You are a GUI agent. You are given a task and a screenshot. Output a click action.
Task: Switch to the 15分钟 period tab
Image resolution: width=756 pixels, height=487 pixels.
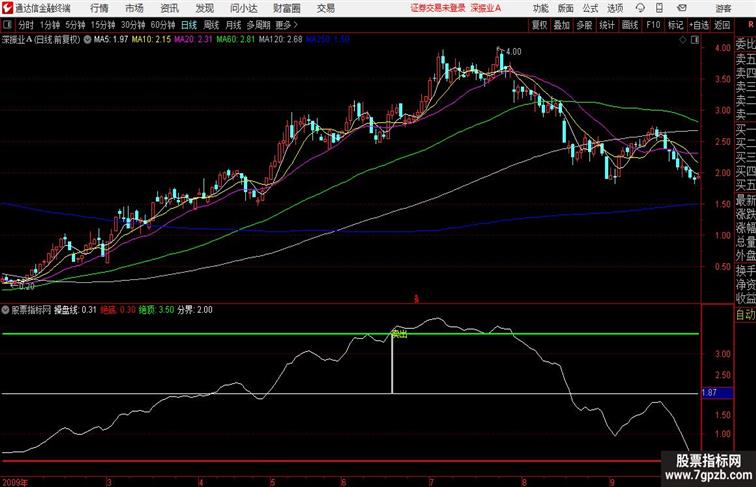point(103,25)
